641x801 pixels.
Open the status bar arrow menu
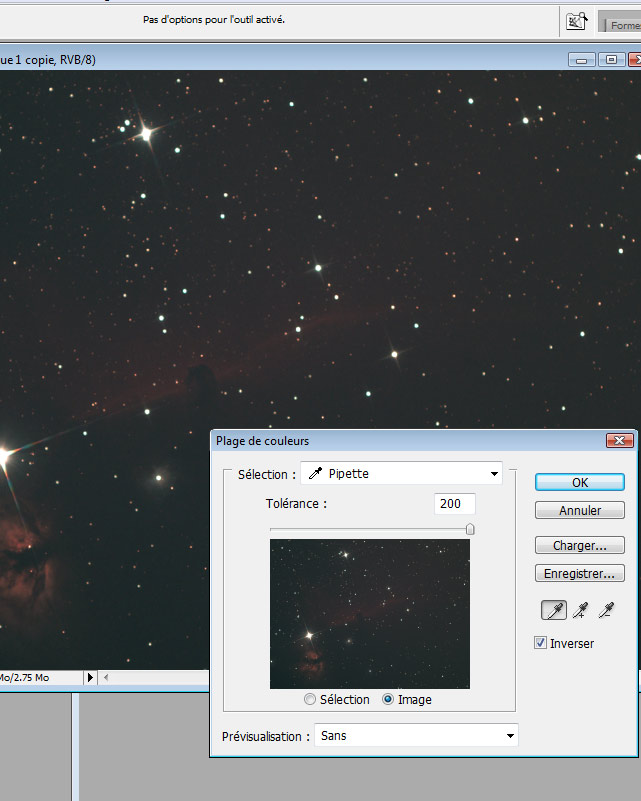(x=90, y=677)
